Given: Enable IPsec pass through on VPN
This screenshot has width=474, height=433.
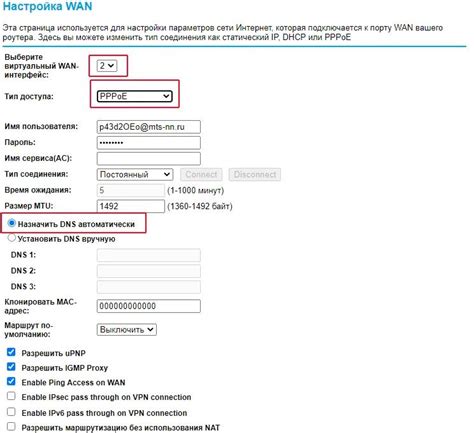Looking at the screenshot, I should pyautogui.click(x=11, y=396).
